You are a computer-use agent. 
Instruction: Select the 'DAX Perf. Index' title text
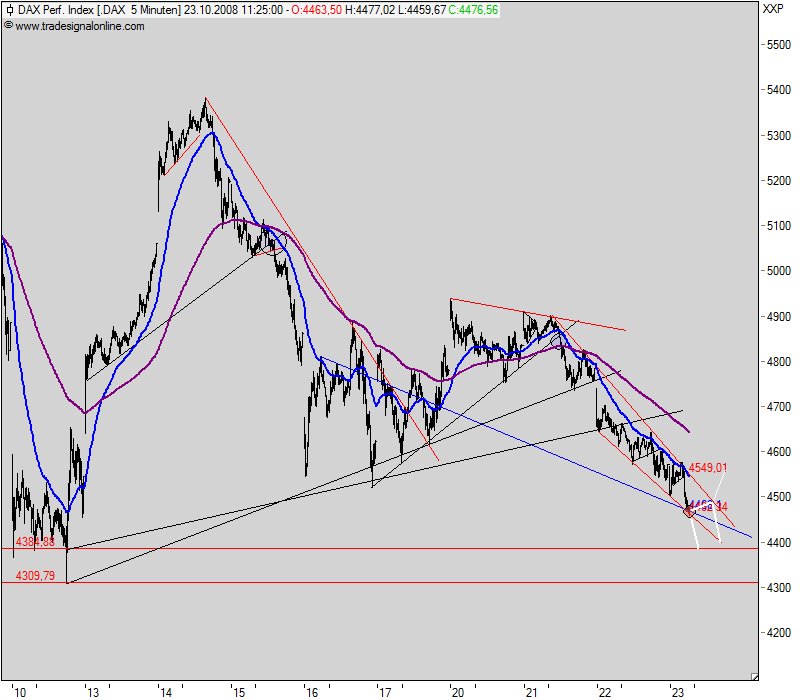click(x=56, y=10)
